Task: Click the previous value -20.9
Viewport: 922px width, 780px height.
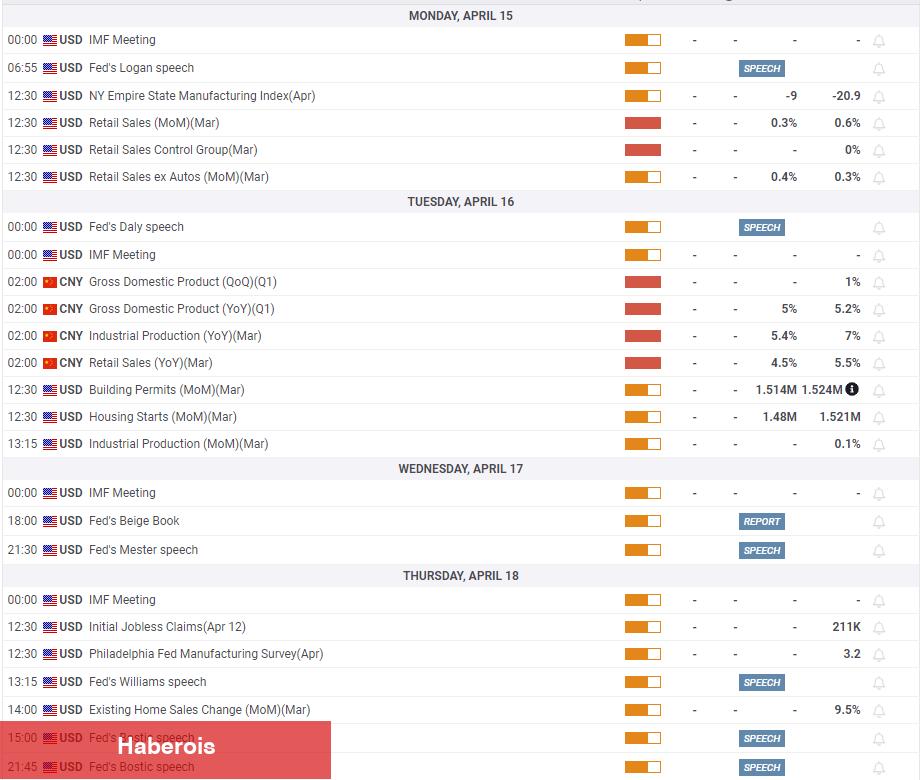Action: (x=846, y=96)
